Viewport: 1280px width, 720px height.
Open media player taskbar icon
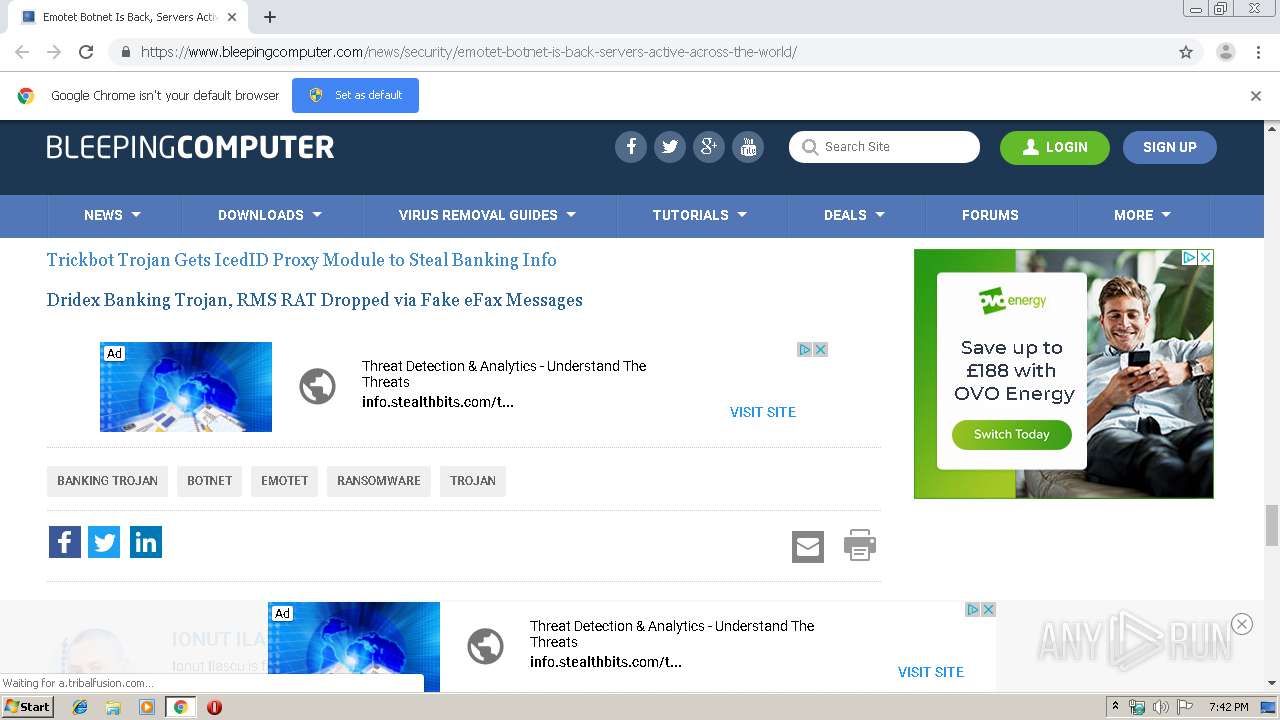tap(147, 707)
